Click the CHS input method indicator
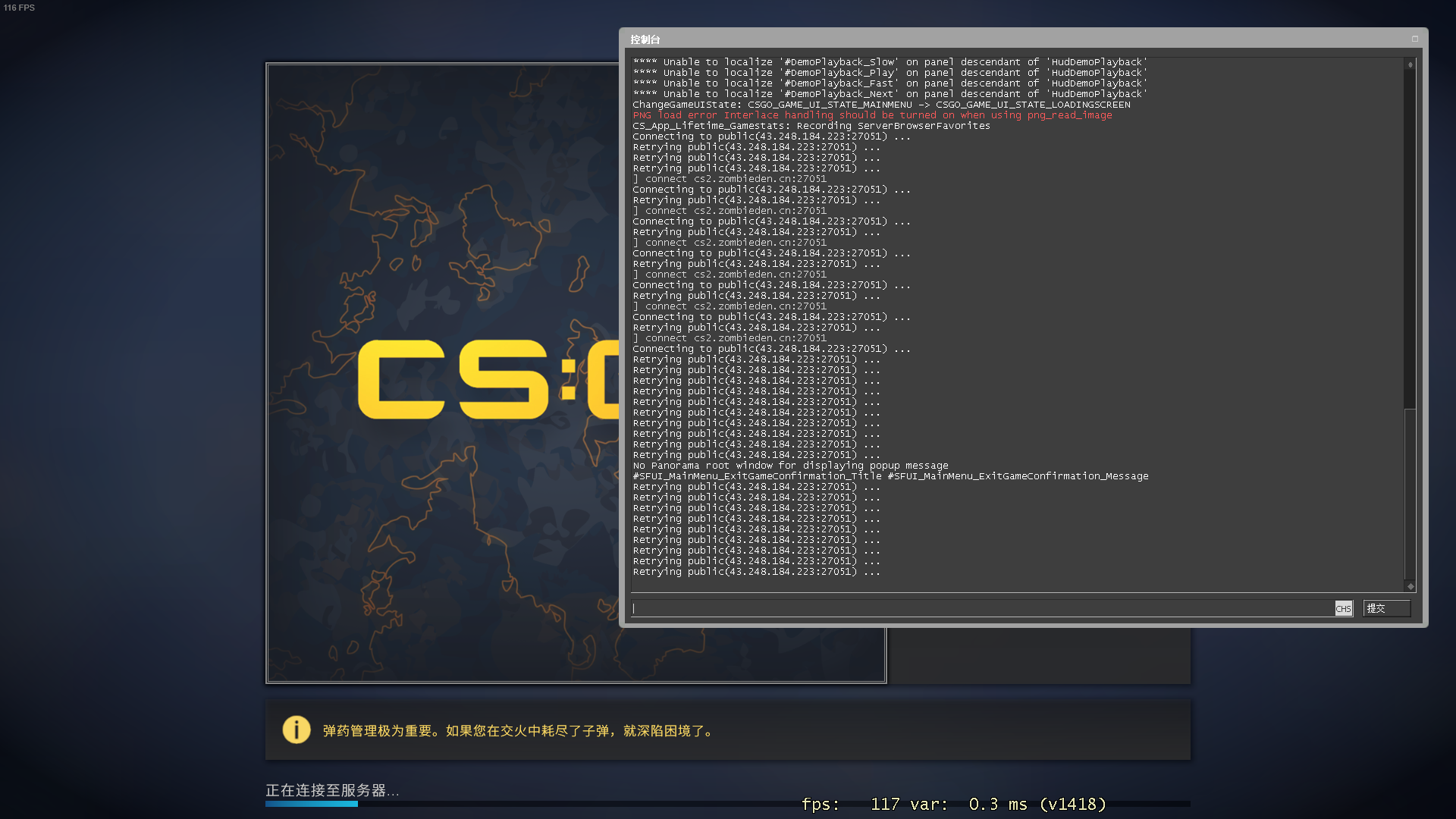Image resolution: width=1456 pixels, height=819 pixels. [x=1343, y=608]
